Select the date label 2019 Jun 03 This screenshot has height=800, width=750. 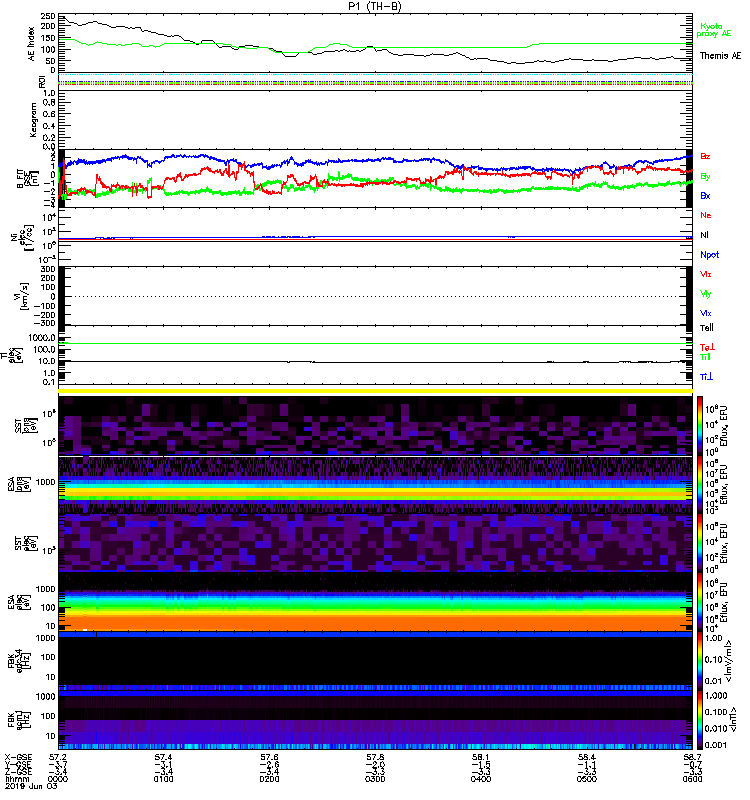[31, 786]
